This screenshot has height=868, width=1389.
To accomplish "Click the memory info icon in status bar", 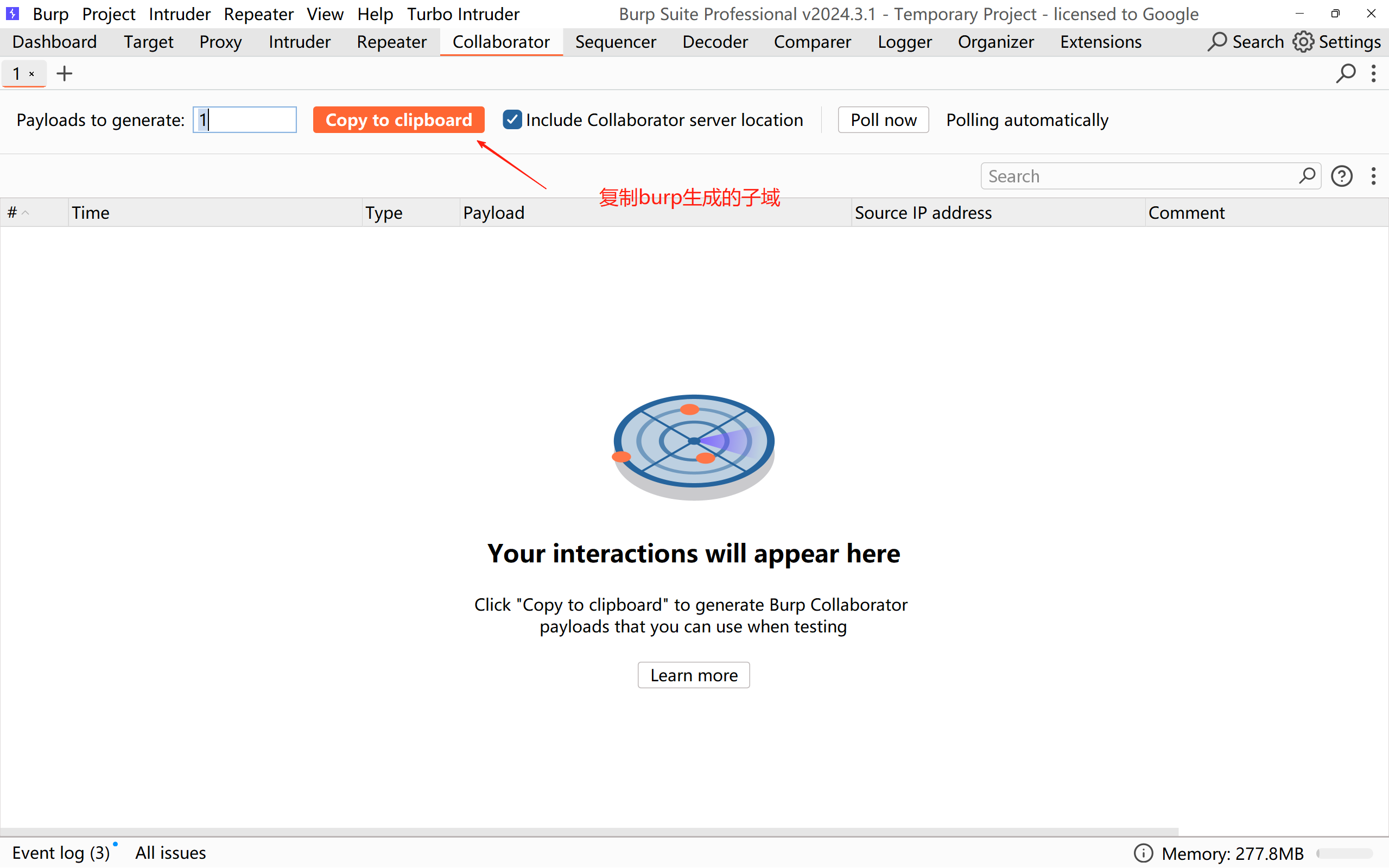I will [1143, 853].
